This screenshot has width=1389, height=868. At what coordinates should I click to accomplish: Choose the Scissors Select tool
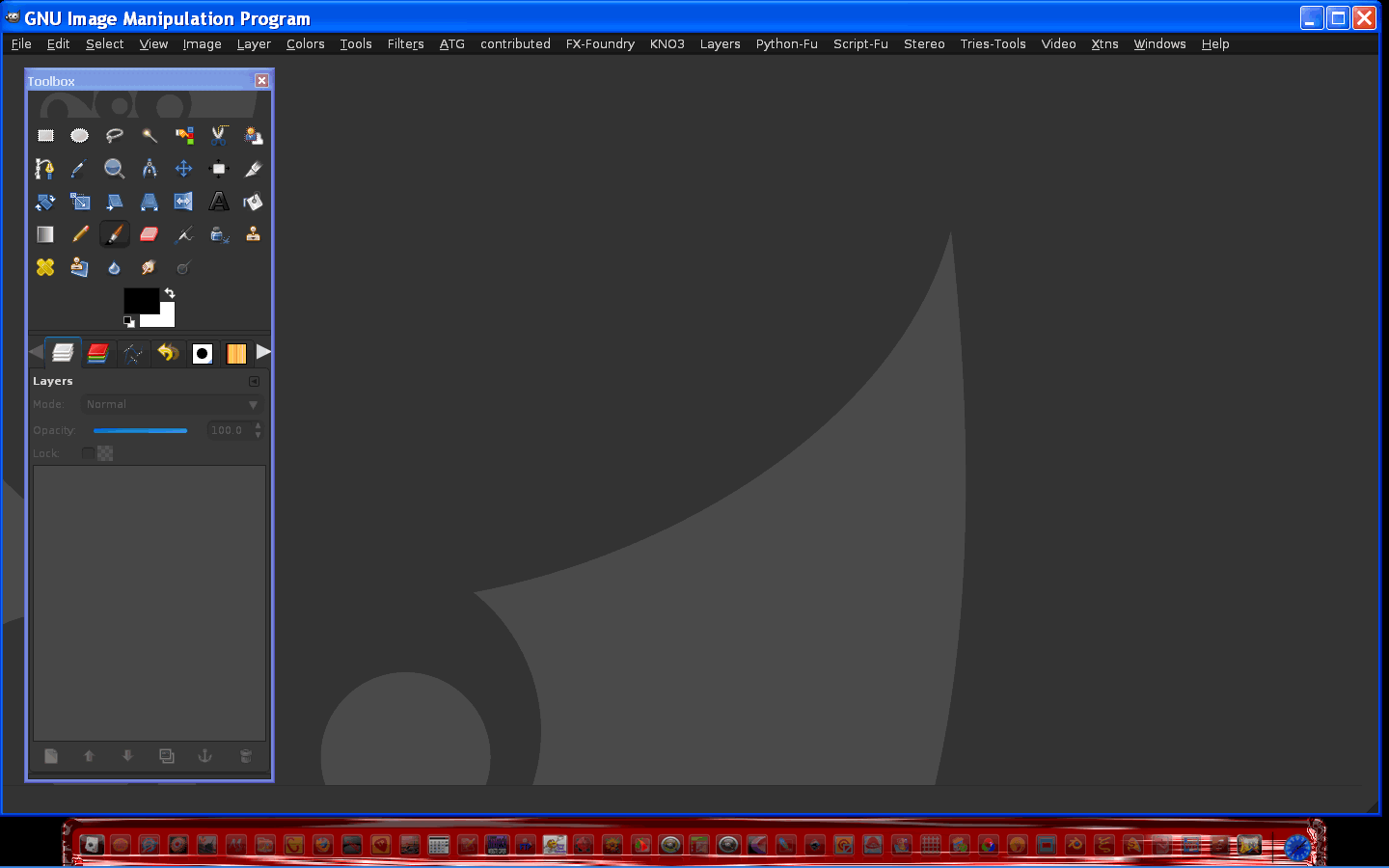click(219, 136)
